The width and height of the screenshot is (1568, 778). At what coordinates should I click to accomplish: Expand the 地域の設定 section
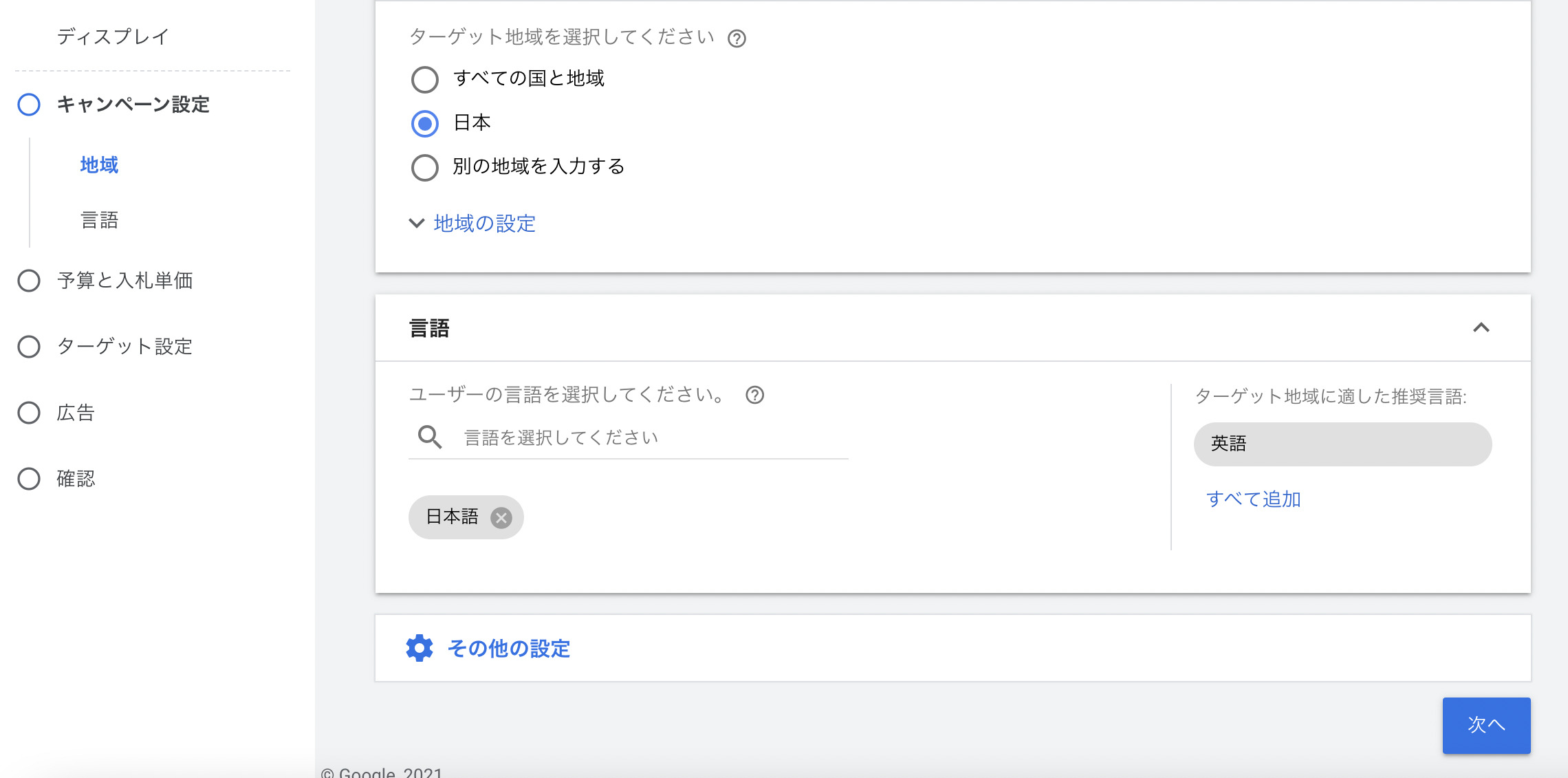click(483, 223)
